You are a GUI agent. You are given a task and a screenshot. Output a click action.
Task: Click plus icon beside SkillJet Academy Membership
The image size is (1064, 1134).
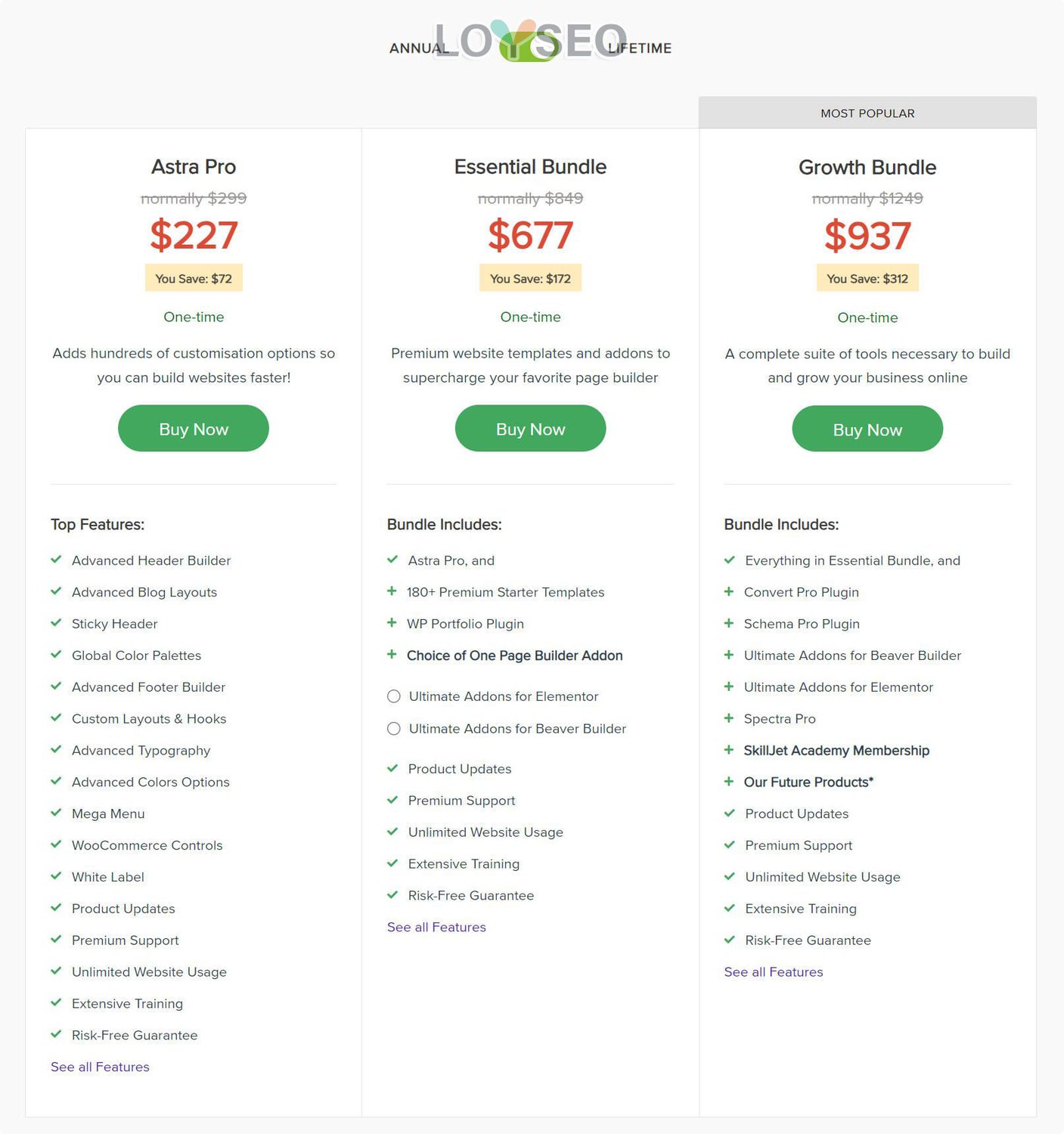729,750
